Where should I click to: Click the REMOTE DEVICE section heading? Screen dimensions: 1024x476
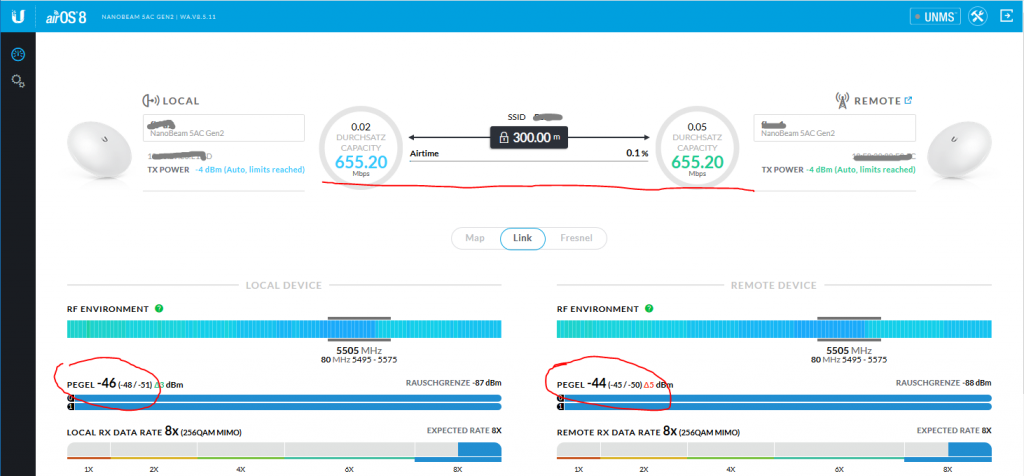tap(773, 285)
